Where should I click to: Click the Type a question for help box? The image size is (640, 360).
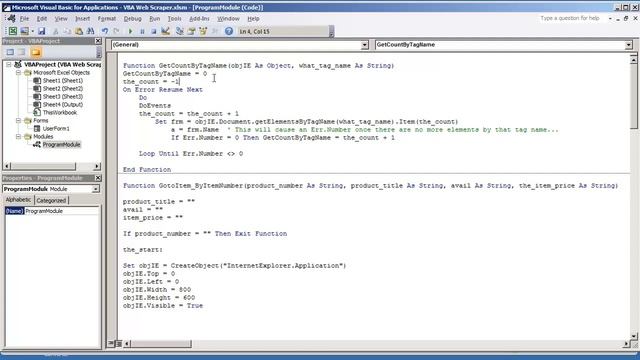[570, 18]
